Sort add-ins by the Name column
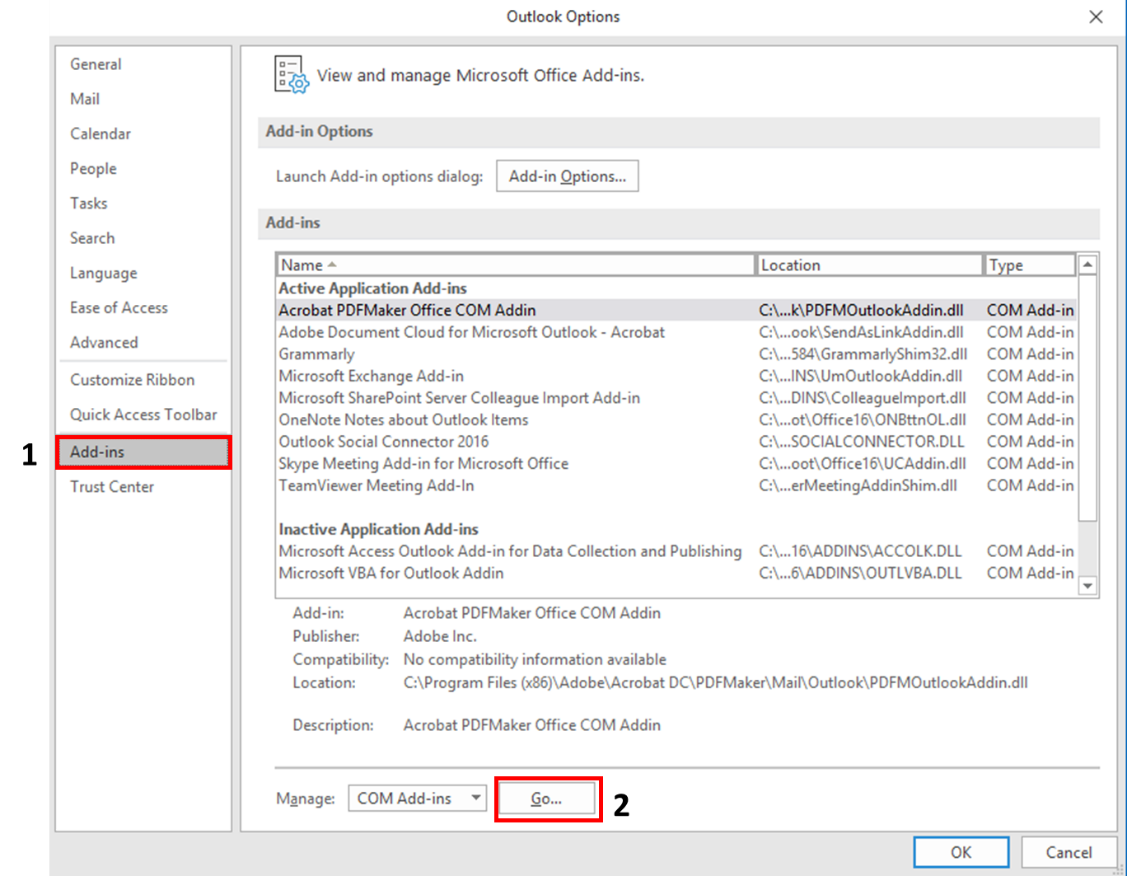Image resolution: width=1127 pixels, height=876 pixels. click(515, 265)
